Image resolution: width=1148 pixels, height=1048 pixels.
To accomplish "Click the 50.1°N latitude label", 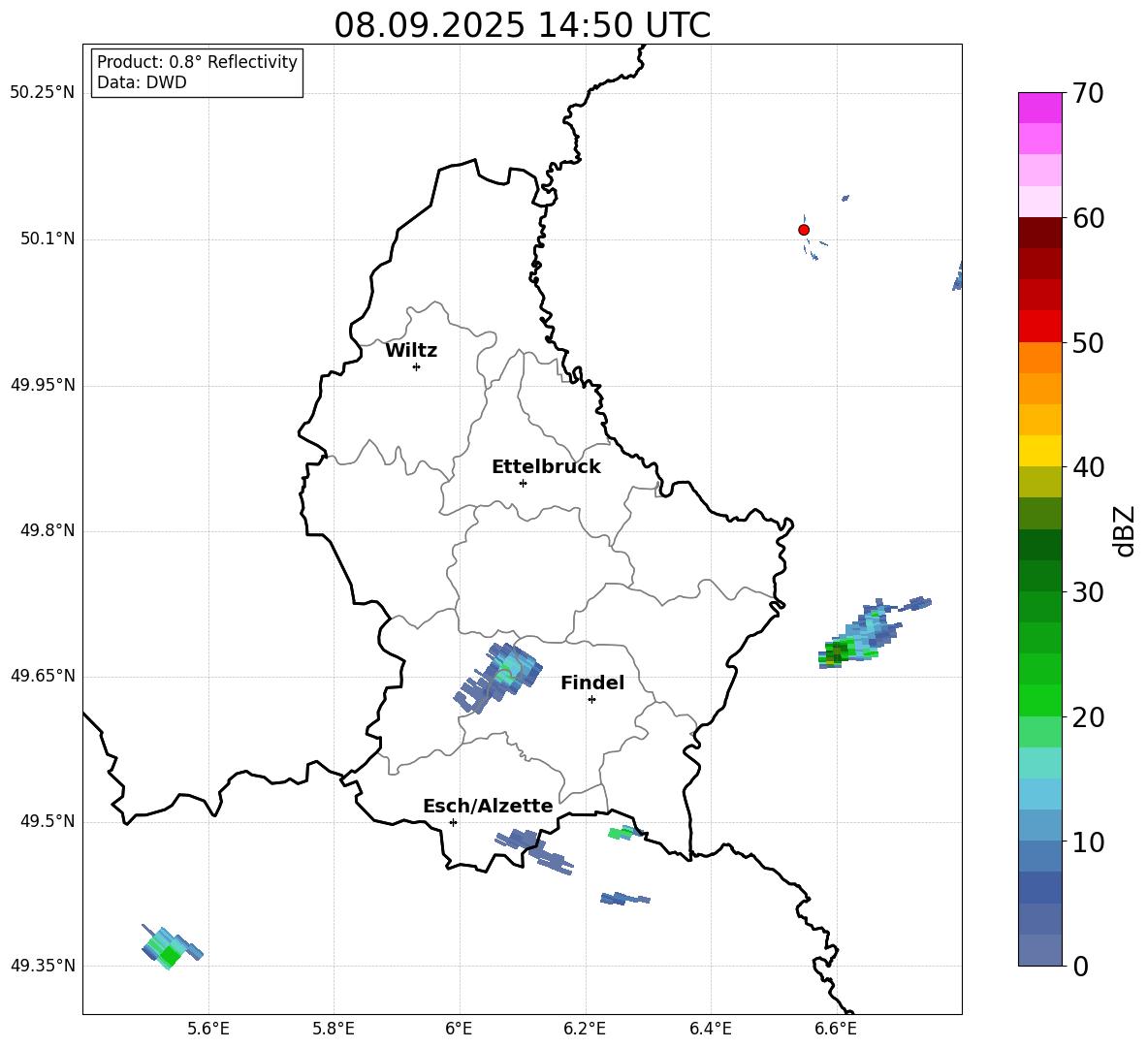I will pos(48,238).
